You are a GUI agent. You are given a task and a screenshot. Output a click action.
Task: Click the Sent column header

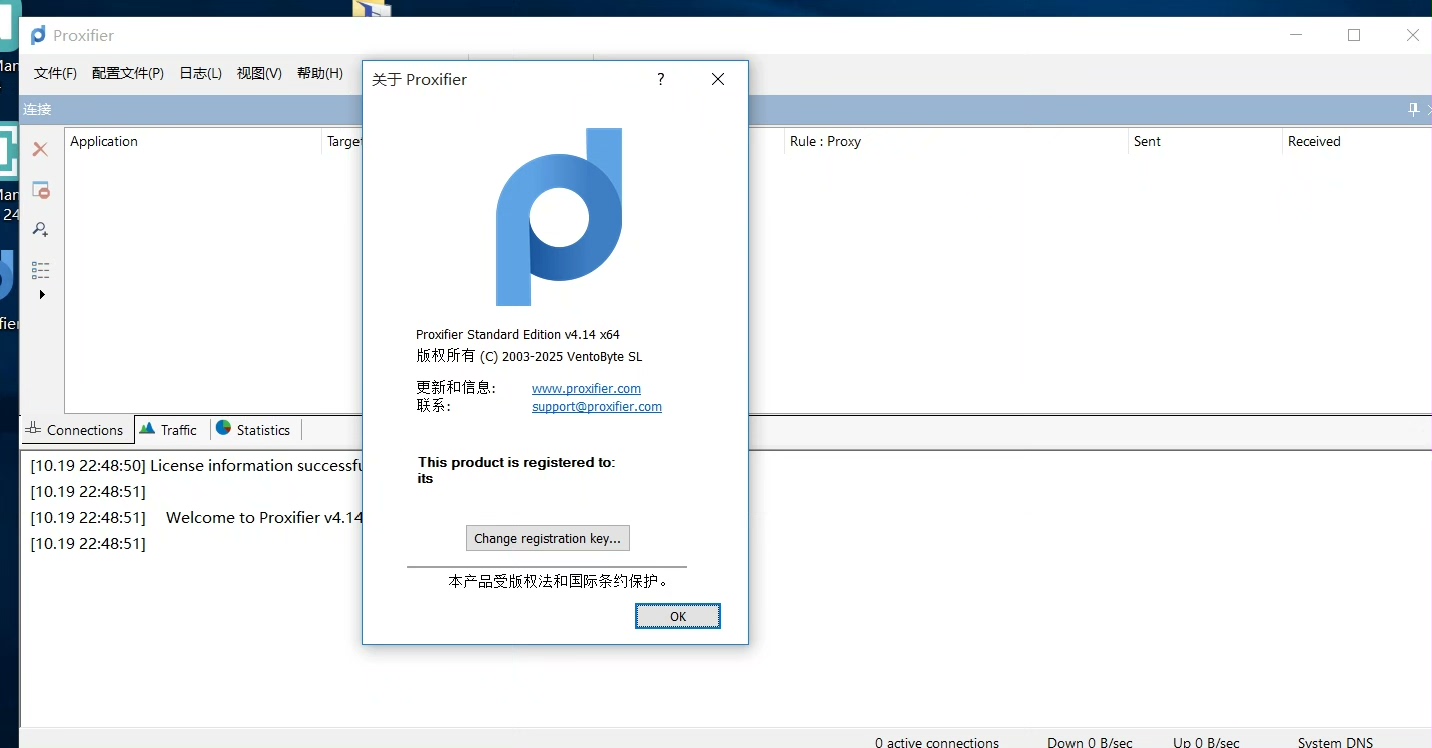(1206, 141)
